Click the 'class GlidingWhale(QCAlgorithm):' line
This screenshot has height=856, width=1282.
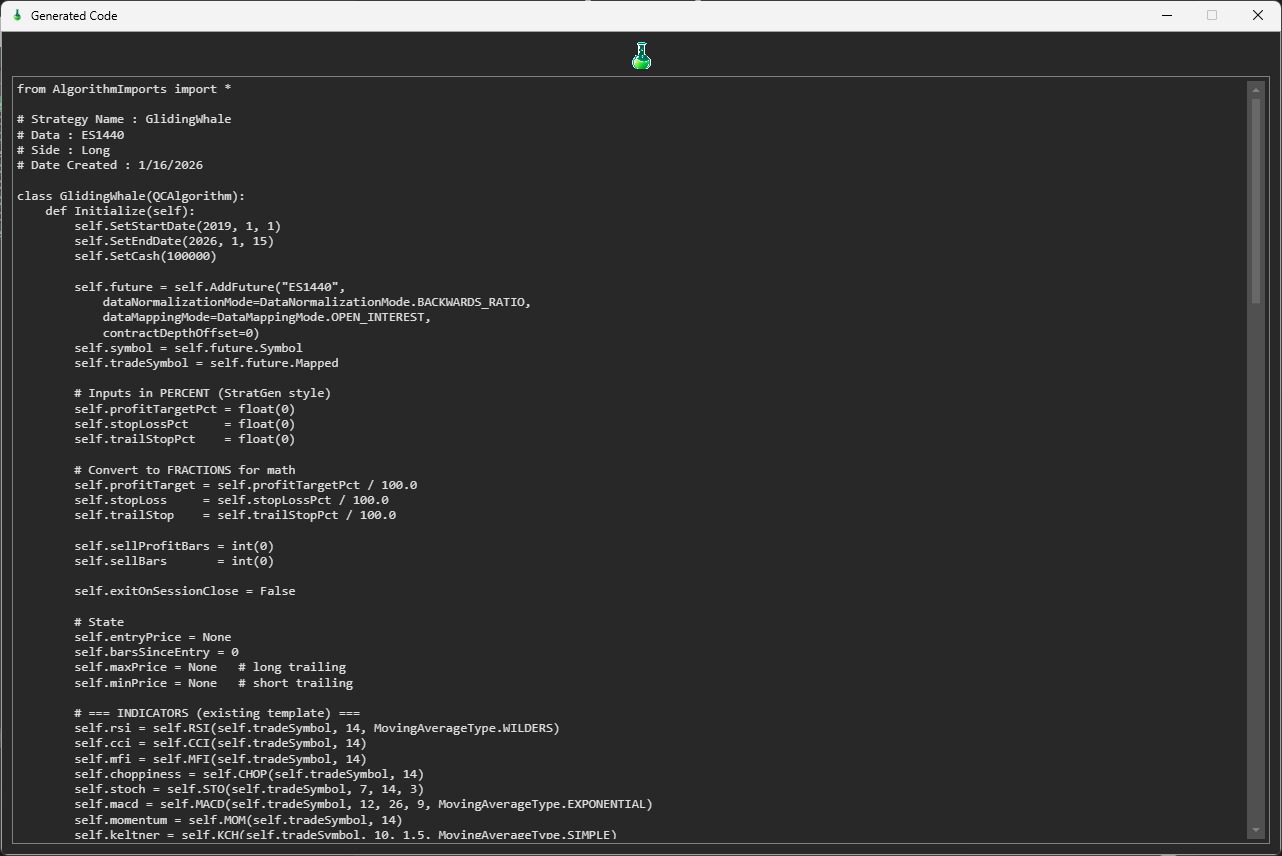131,196
